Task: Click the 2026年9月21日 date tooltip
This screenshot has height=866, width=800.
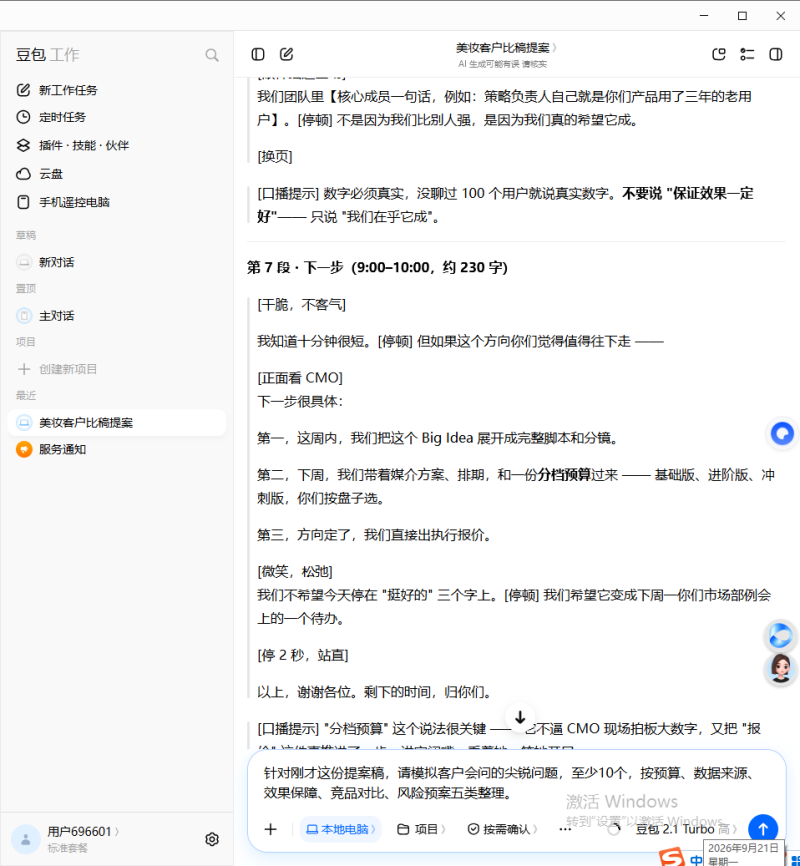Action: [744, 853]
